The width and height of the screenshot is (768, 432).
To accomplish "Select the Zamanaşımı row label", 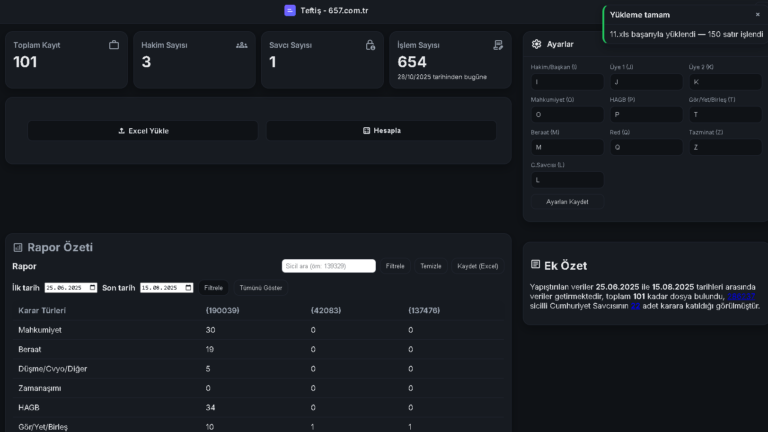I will click(40, 388).
